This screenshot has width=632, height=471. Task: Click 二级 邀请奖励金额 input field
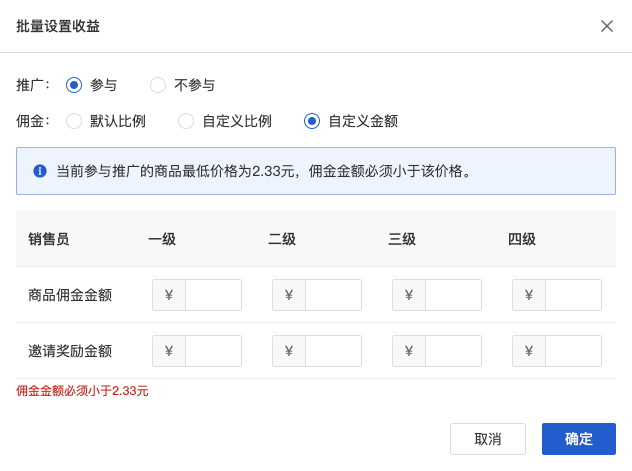pyautogui.click(x=333, y=351)
